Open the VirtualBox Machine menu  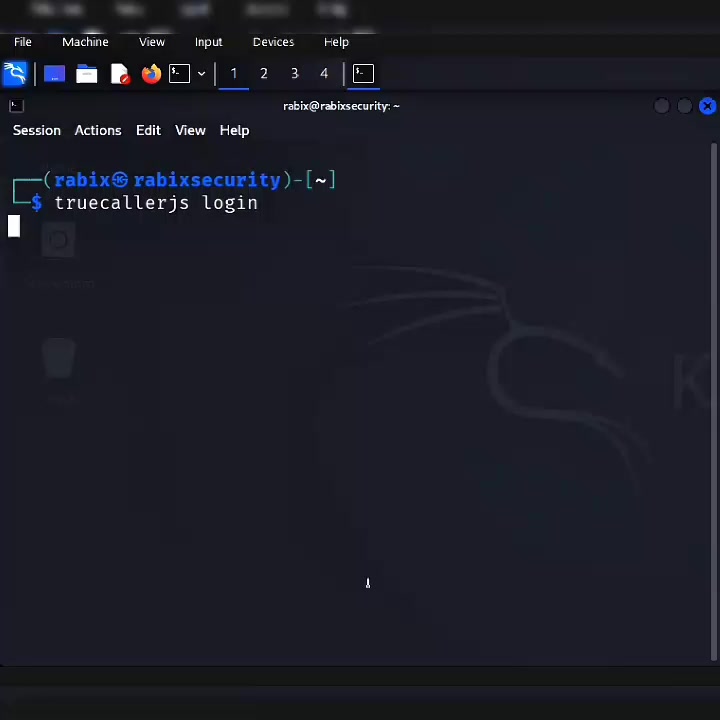[85, 42]
